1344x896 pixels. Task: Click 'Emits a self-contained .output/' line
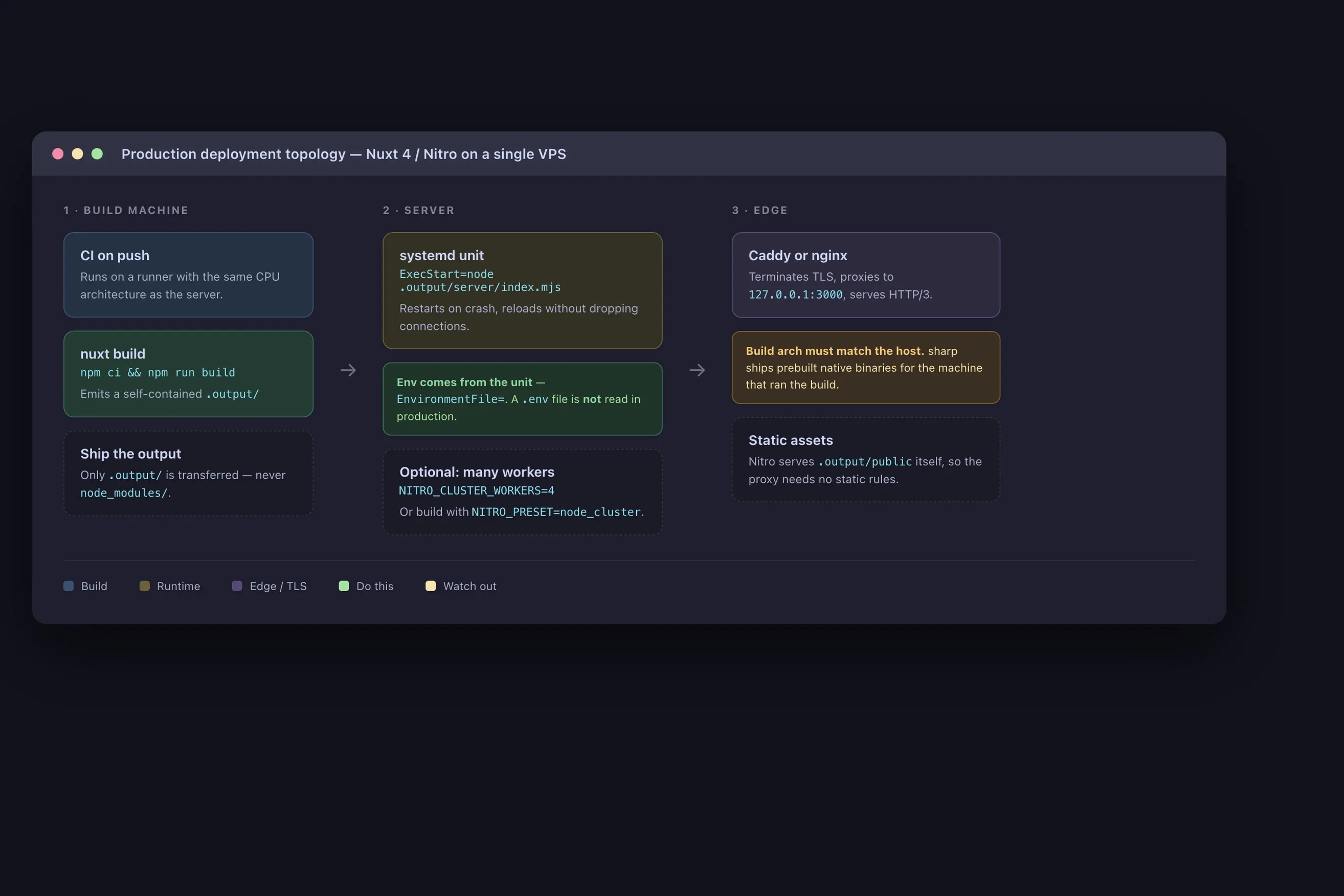pos(170,394)
